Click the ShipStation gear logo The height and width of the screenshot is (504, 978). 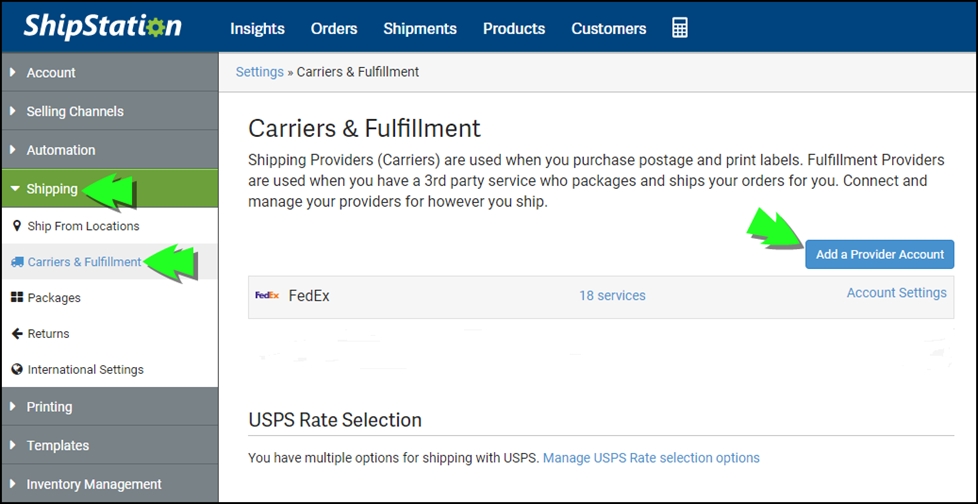click(103, 26)
